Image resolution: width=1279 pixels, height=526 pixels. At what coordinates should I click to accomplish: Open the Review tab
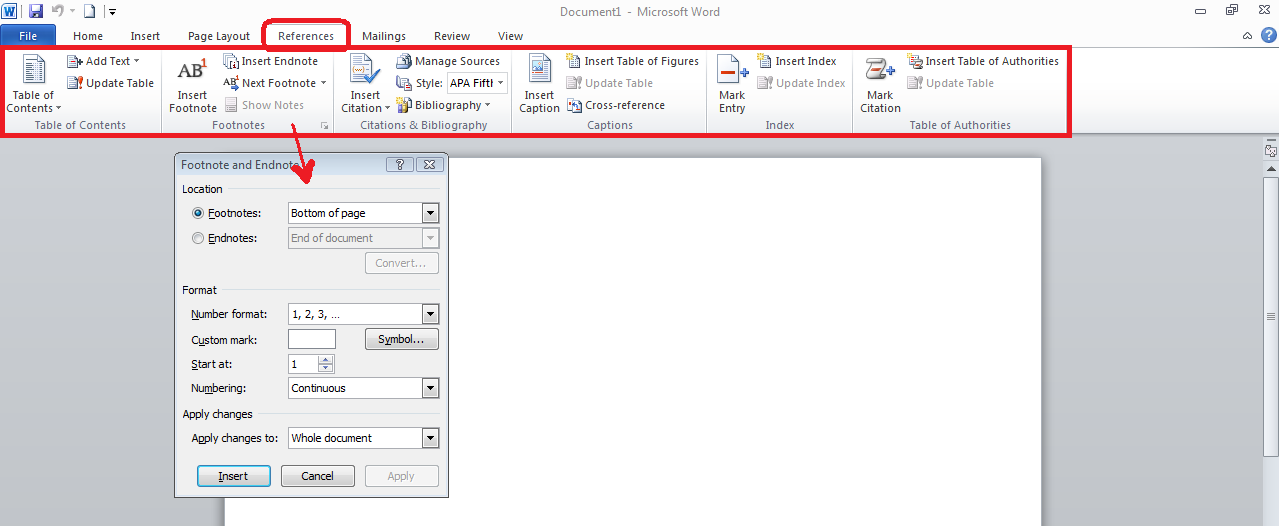click(x=452, y=36)
